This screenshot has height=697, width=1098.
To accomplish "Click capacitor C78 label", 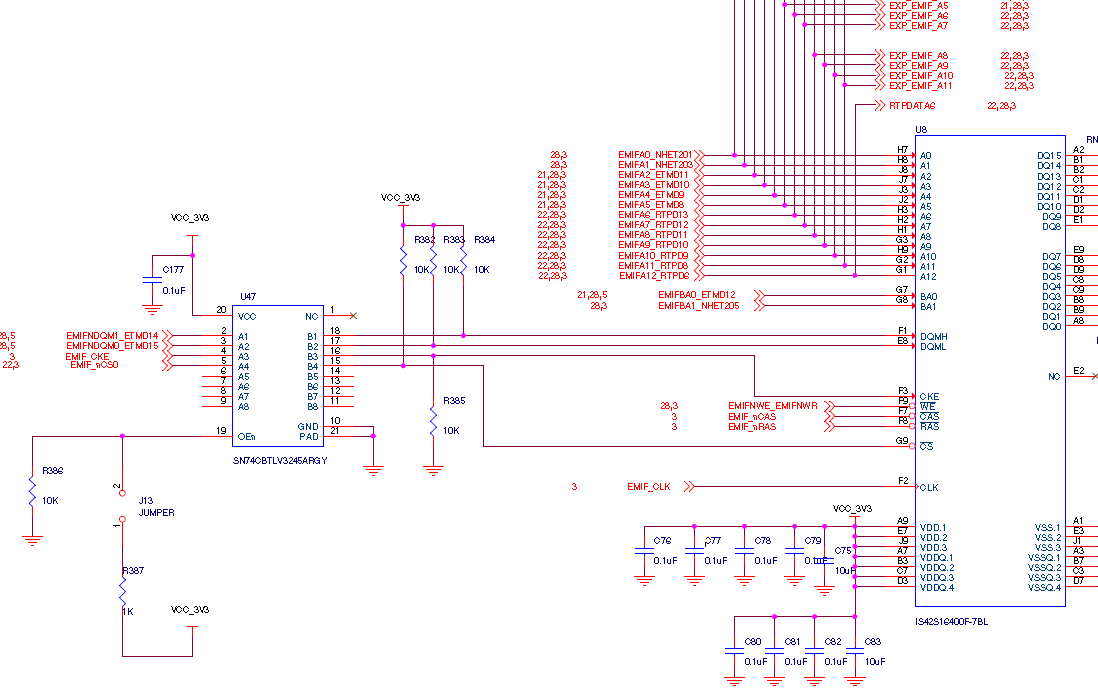I will pyautogui.click(x=763, y=541).
